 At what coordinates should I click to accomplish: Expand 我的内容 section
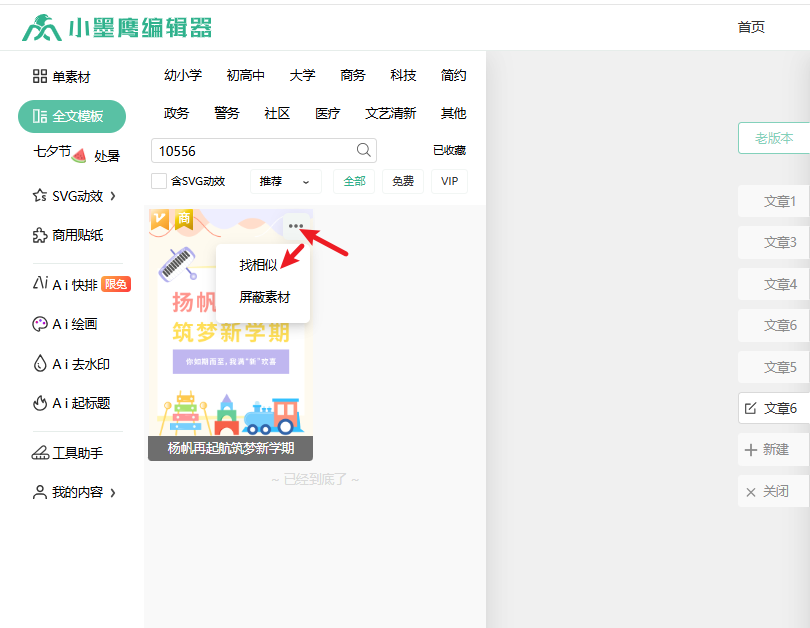(113, 492)
